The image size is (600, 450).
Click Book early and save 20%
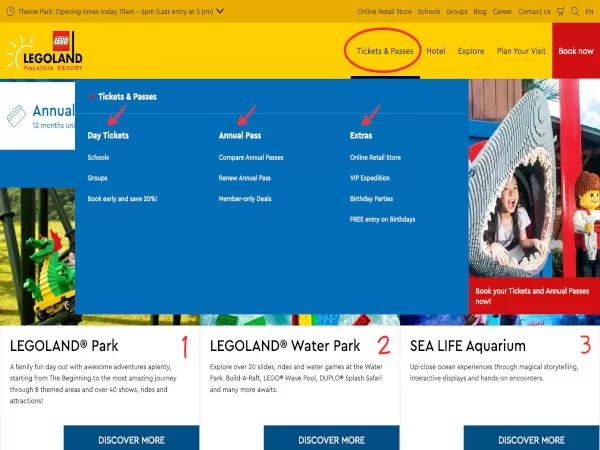tap(122, 199)
